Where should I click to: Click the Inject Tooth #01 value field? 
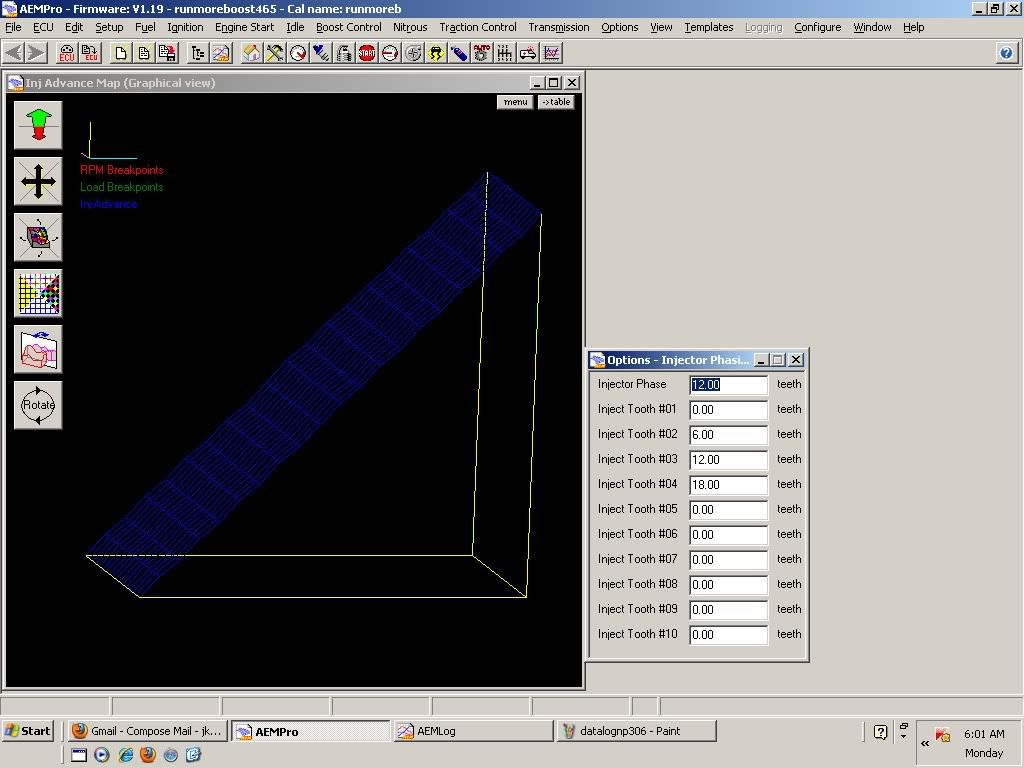pos(729,409)
